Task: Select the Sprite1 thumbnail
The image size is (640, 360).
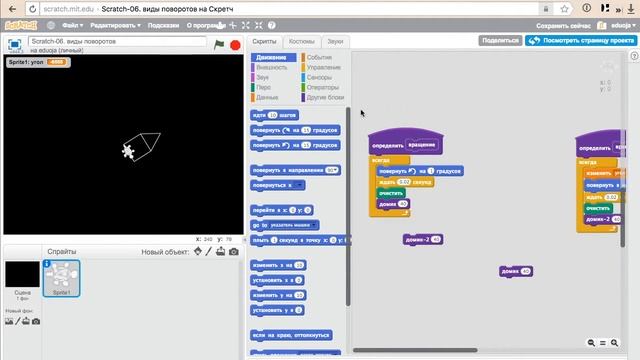Action: point(62,278)
